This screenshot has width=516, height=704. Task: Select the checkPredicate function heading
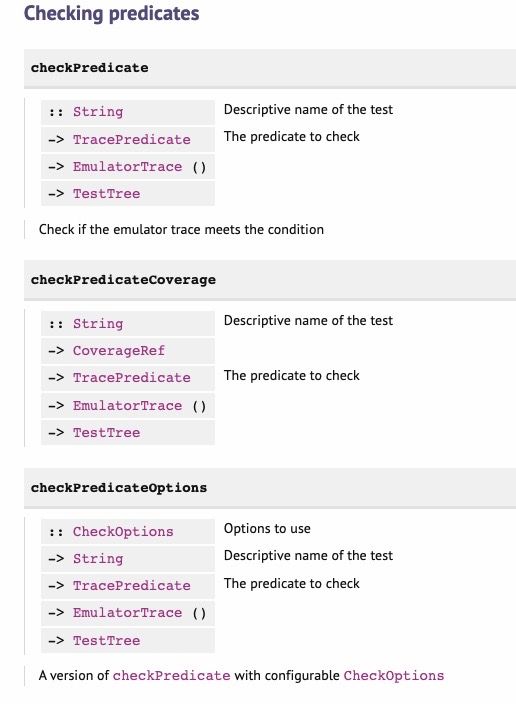pos(89,68)
